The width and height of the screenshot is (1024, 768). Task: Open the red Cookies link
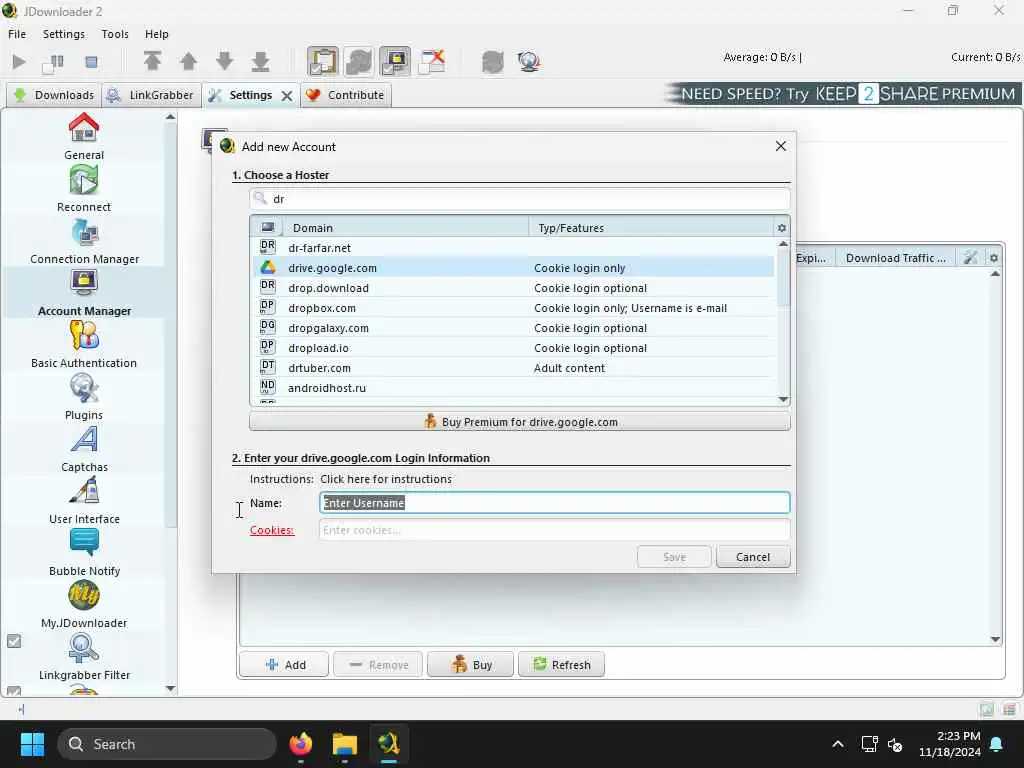[x=272, y=530]
